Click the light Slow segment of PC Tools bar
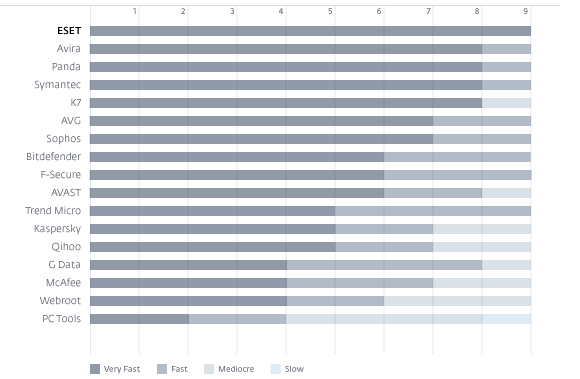This screenshot has height=379, width=580. tap(506, 319)
